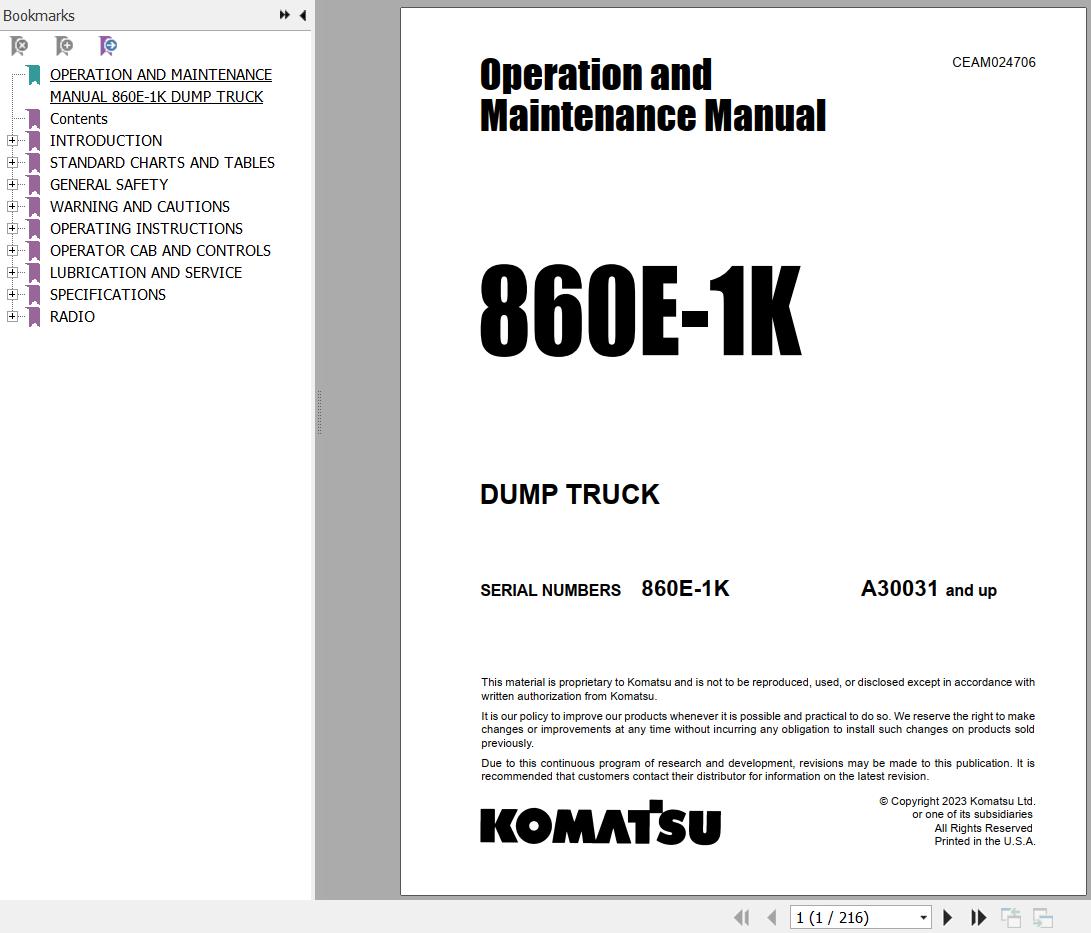
Task: Select the STANDARD CHARTS AND TABLES bookmark
Action: pyautogui.click(x=162, y=163)
